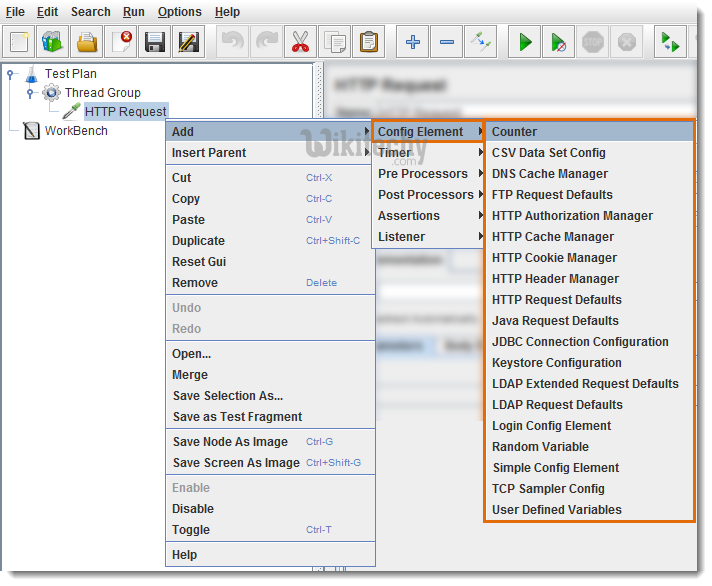Click the Paste clipboard toolbar icon
Screen dimensions: 712x586
click(x=369, y=42)
